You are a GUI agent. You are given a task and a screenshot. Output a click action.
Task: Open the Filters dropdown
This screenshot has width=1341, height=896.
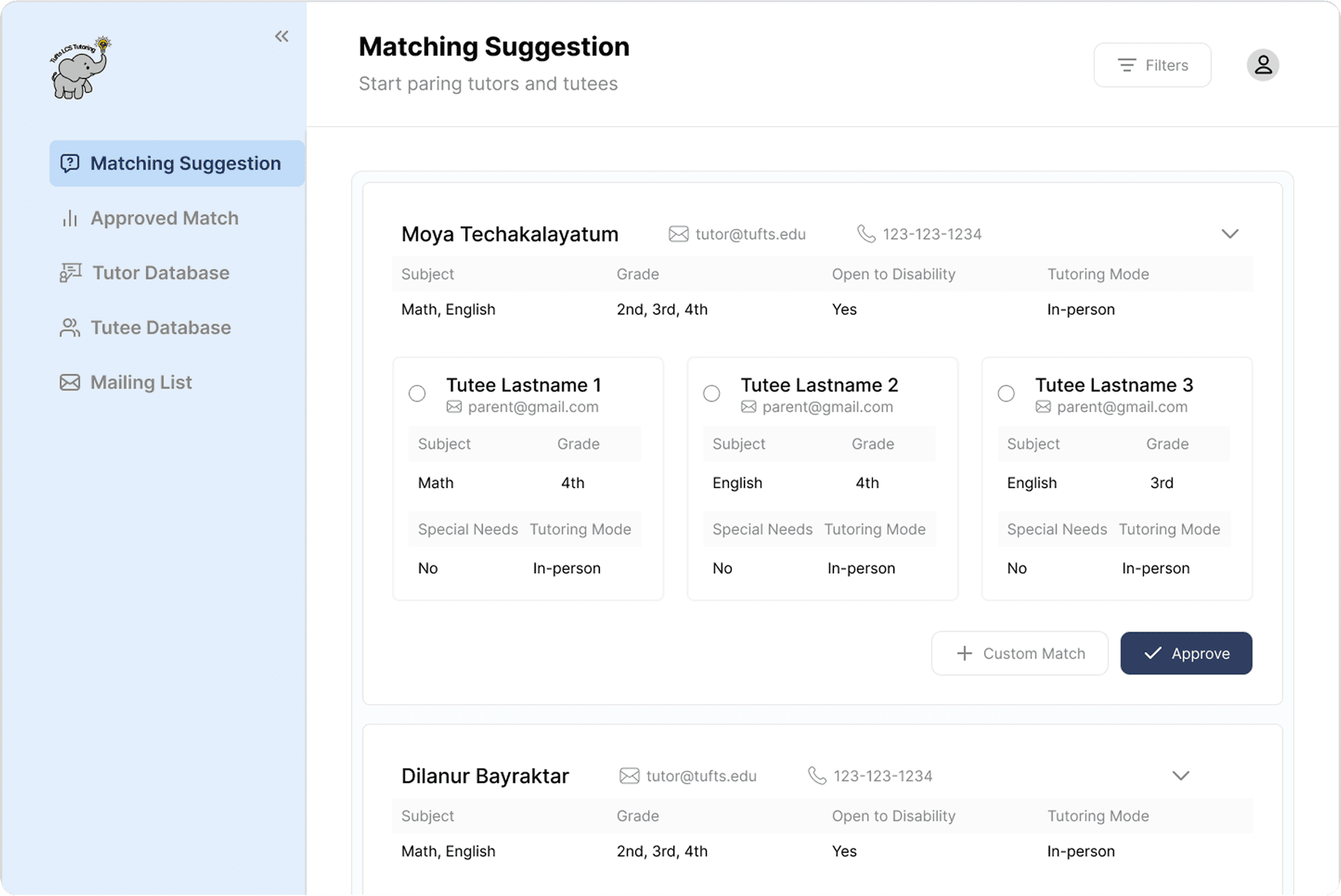click(1152, 65)
